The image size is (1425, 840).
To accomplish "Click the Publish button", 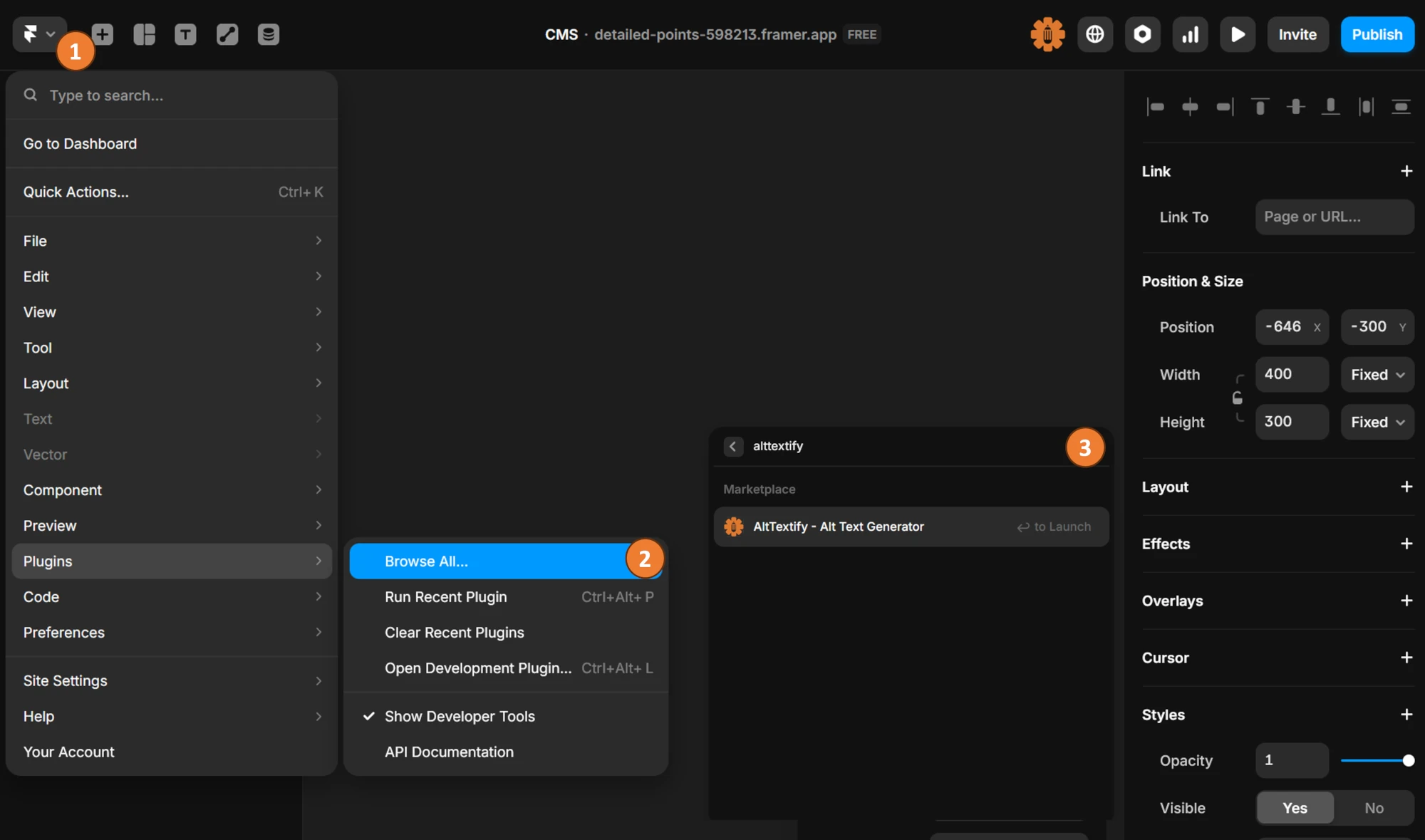I will click(x=1377, y=33).
